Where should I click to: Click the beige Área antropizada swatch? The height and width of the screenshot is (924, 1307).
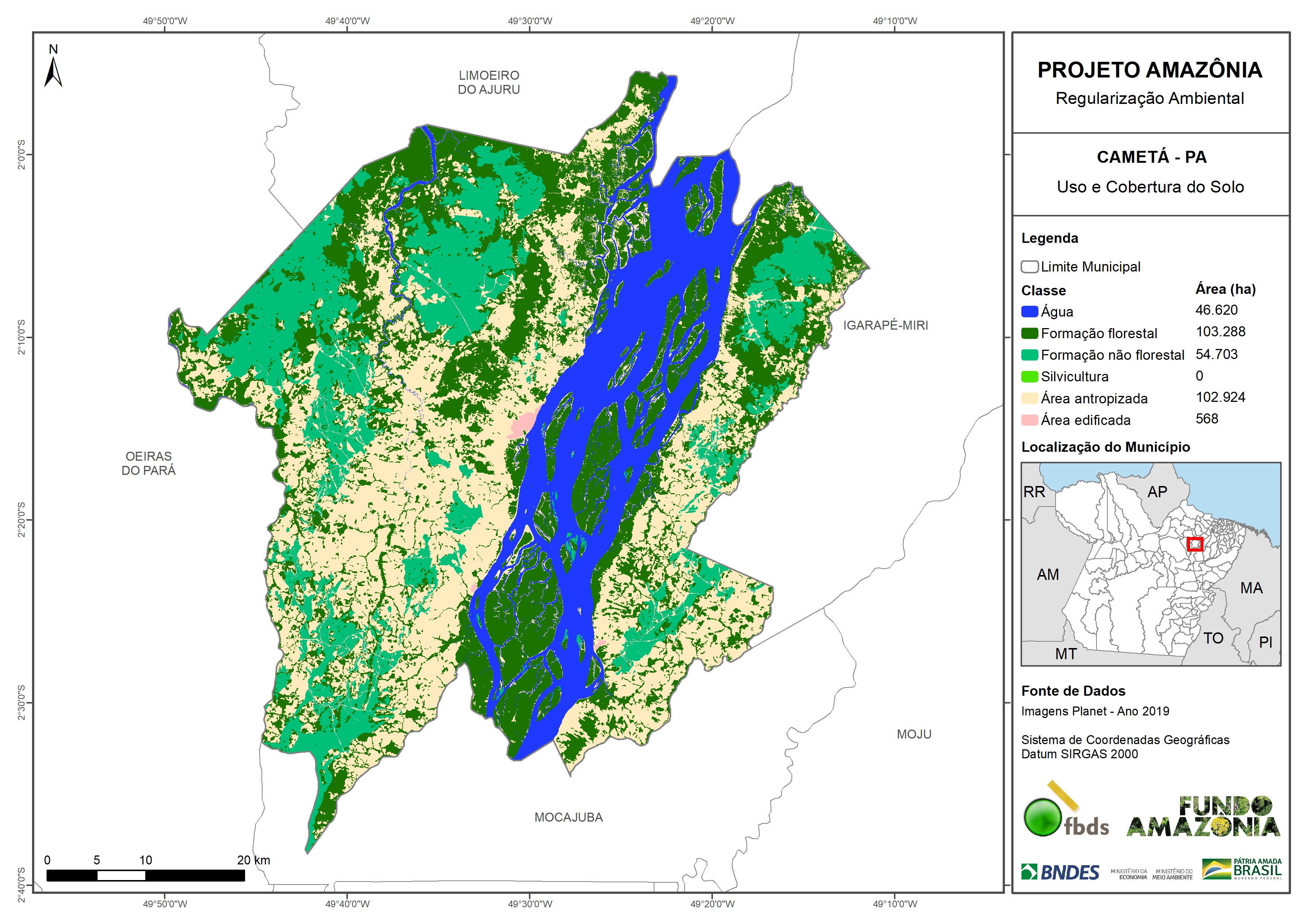tap(1029, 398)
